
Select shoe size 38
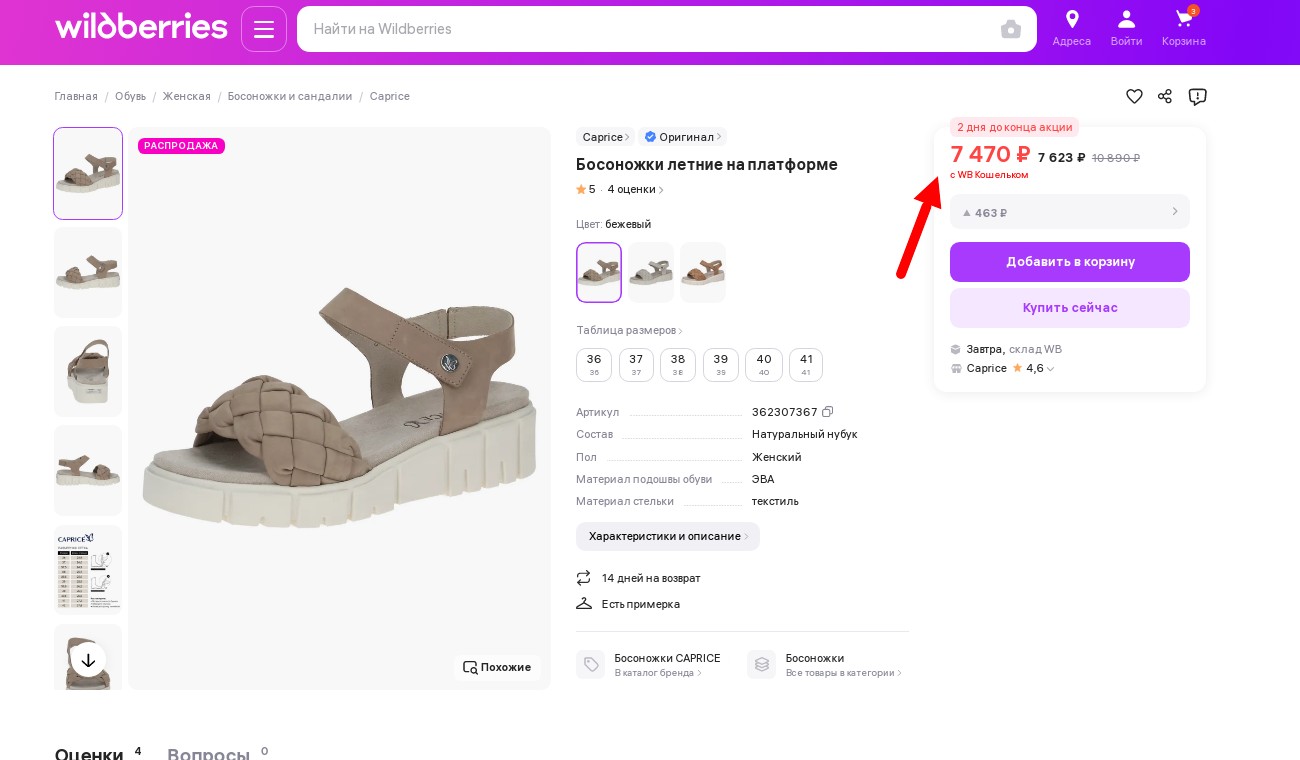[x=678, y=365]
